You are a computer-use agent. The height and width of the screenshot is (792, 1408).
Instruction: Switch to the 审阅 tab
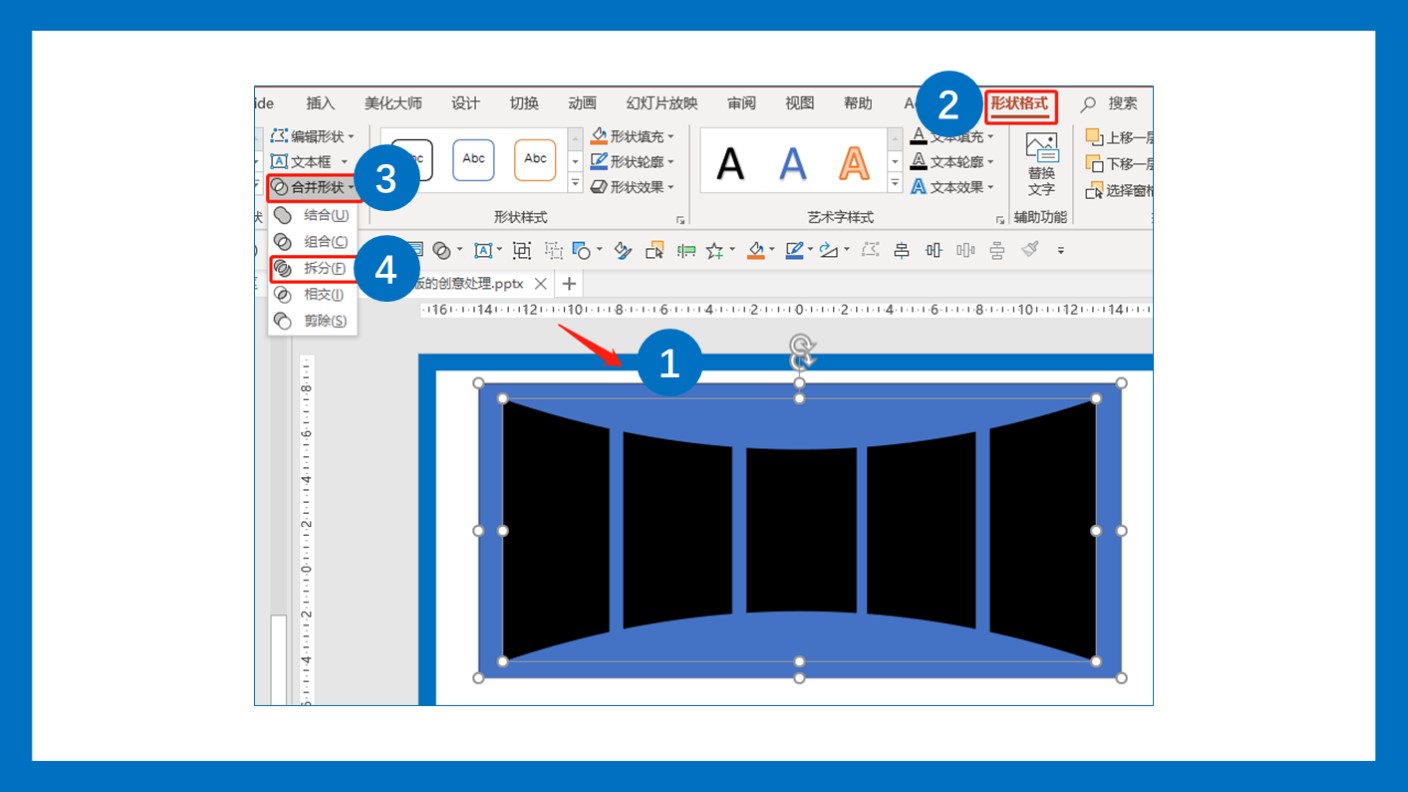pos(741,103)
